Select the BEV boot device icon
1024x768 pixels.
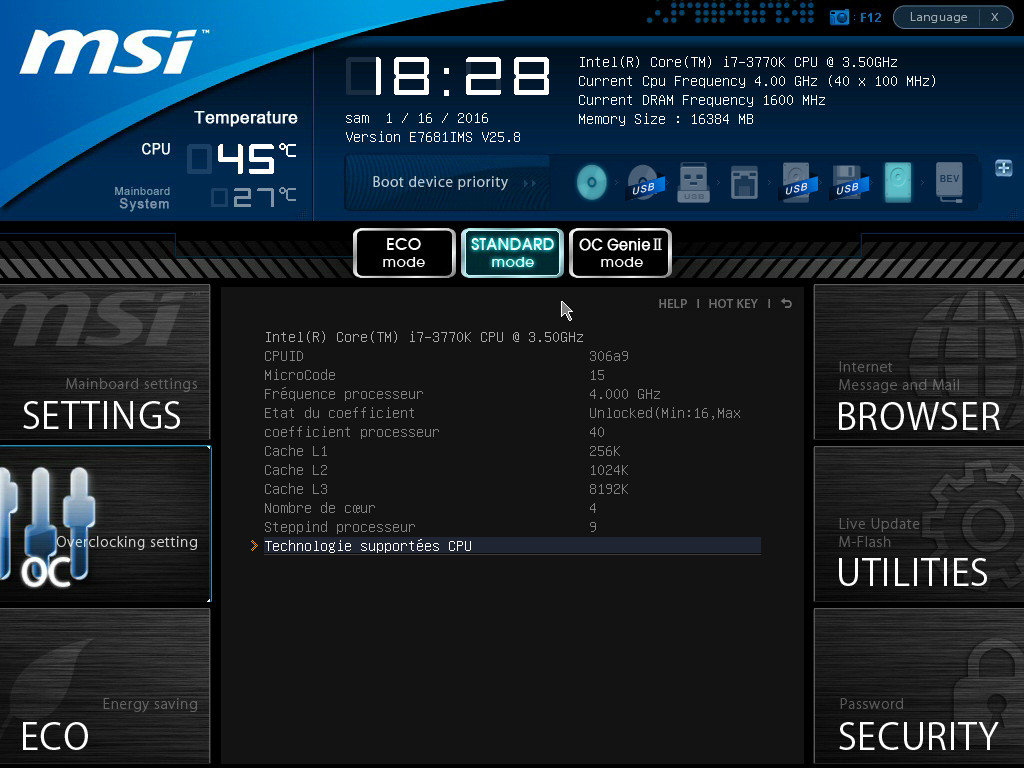949,181
